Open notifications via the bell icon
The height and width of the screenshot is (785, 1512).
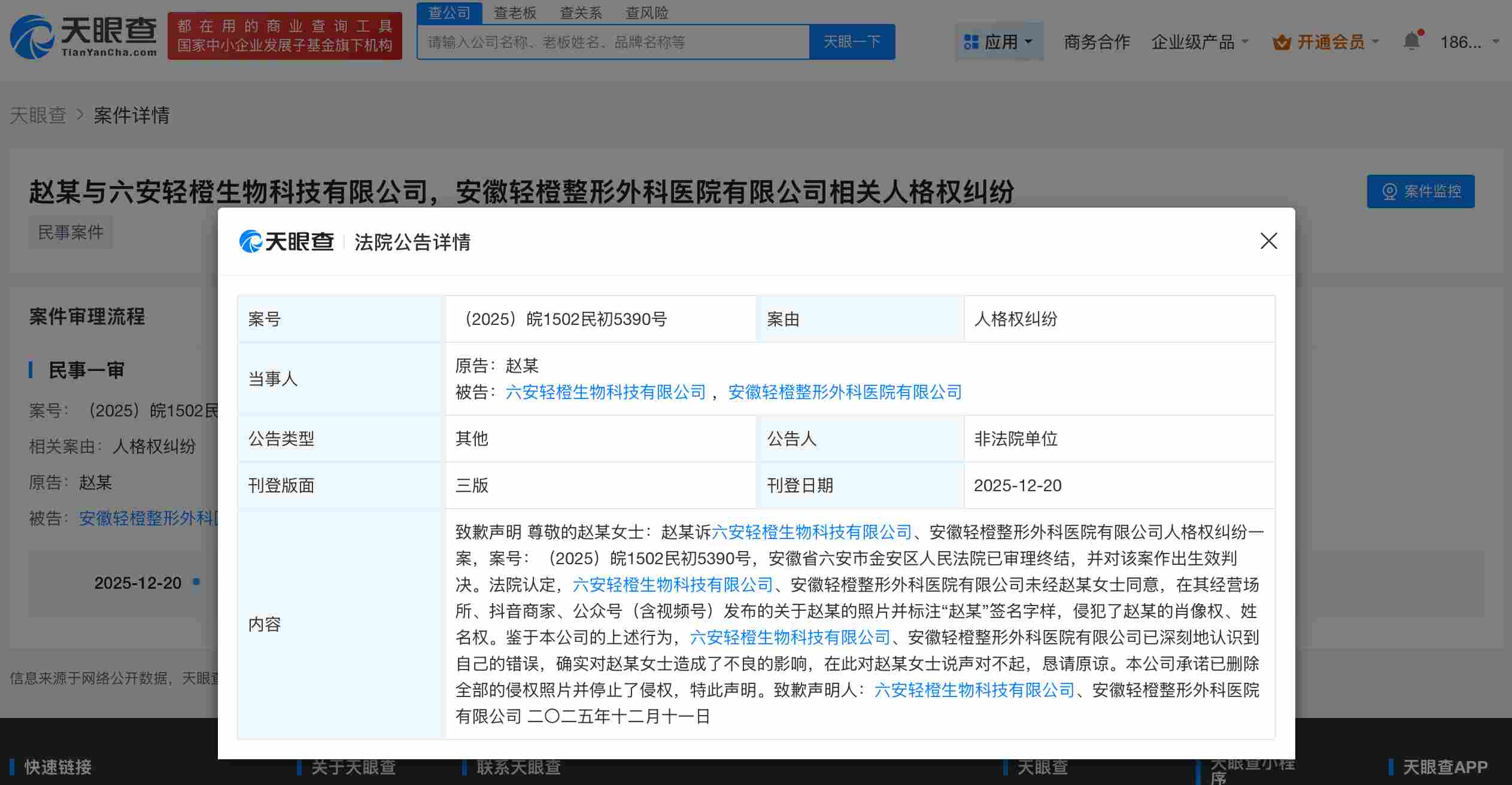(x=1411, y=39)
